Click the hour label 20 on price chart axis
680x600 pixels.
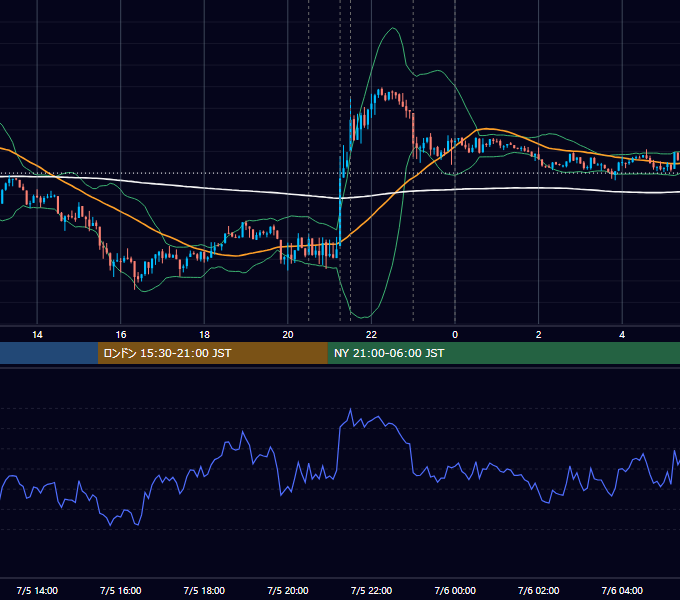pyautogui.click(x=288, y=335)
